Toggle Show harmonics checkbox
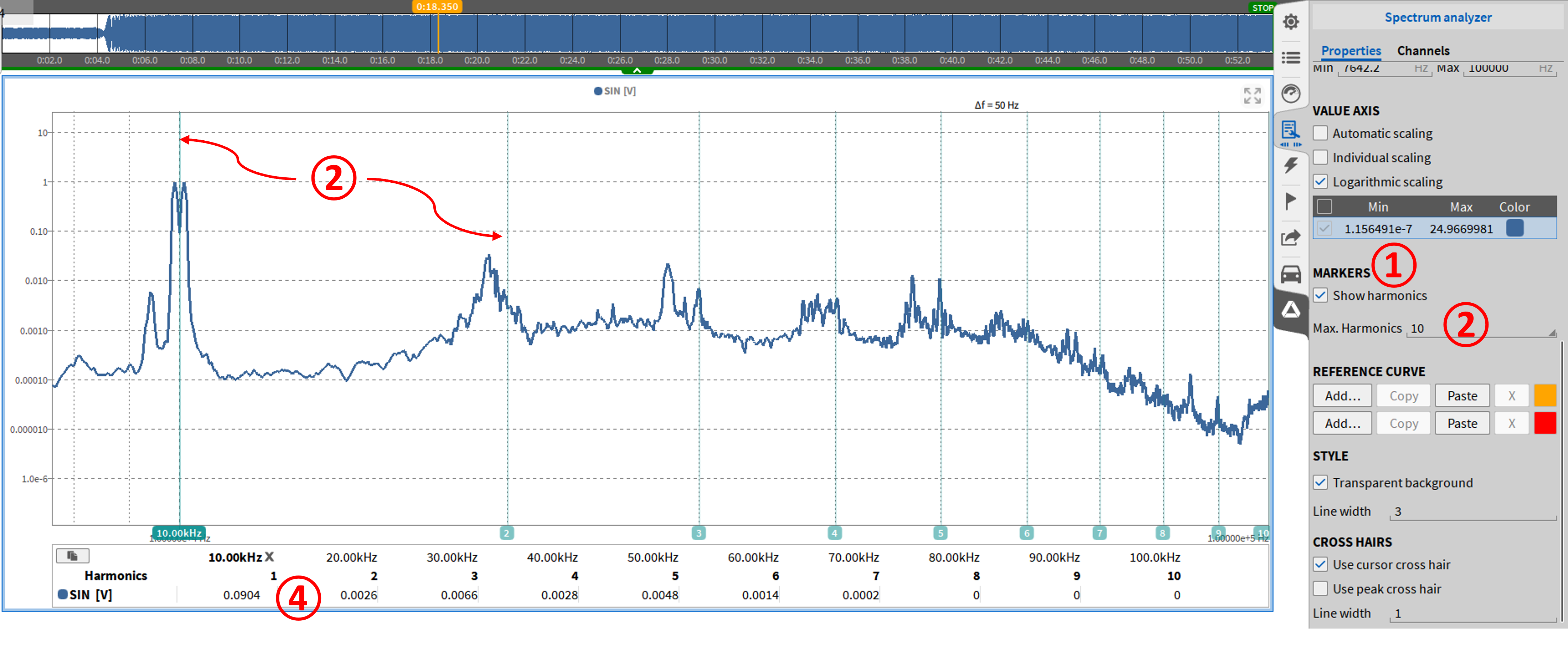The image size is (1568, 646). 1320,296
